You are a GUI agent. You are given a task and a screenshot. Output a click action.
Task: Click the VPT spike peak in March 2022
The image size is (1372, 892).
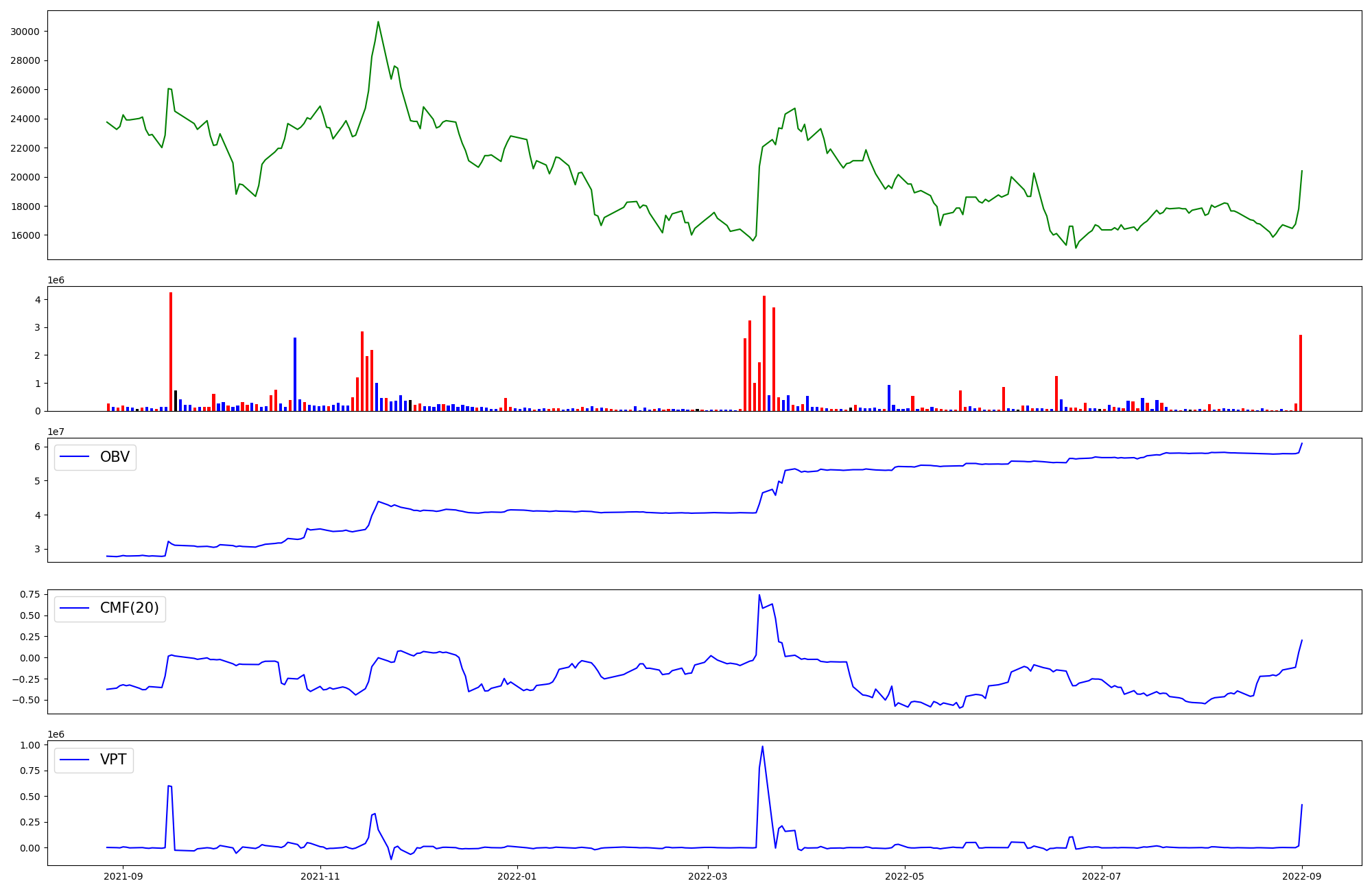click(x=762, y=747)
